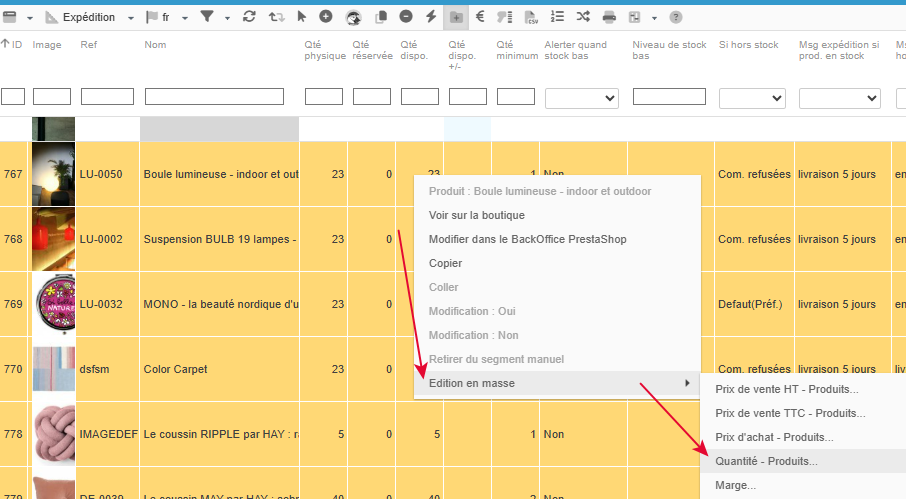Click the 'Qté physique' column header
Screen dimensions: 906x499
325,50
